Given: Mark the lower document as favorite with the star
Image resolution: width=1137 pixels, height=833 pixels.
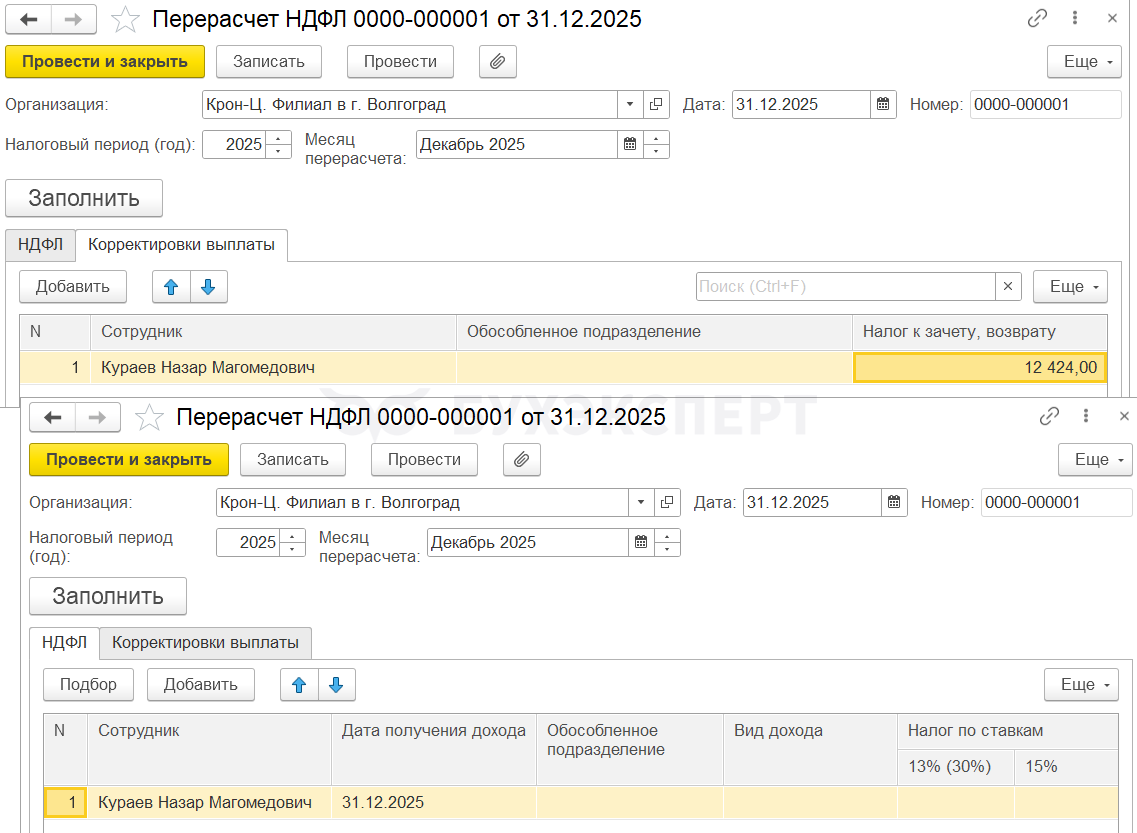Looking at the screenshot, I should (x=149, y=417).
